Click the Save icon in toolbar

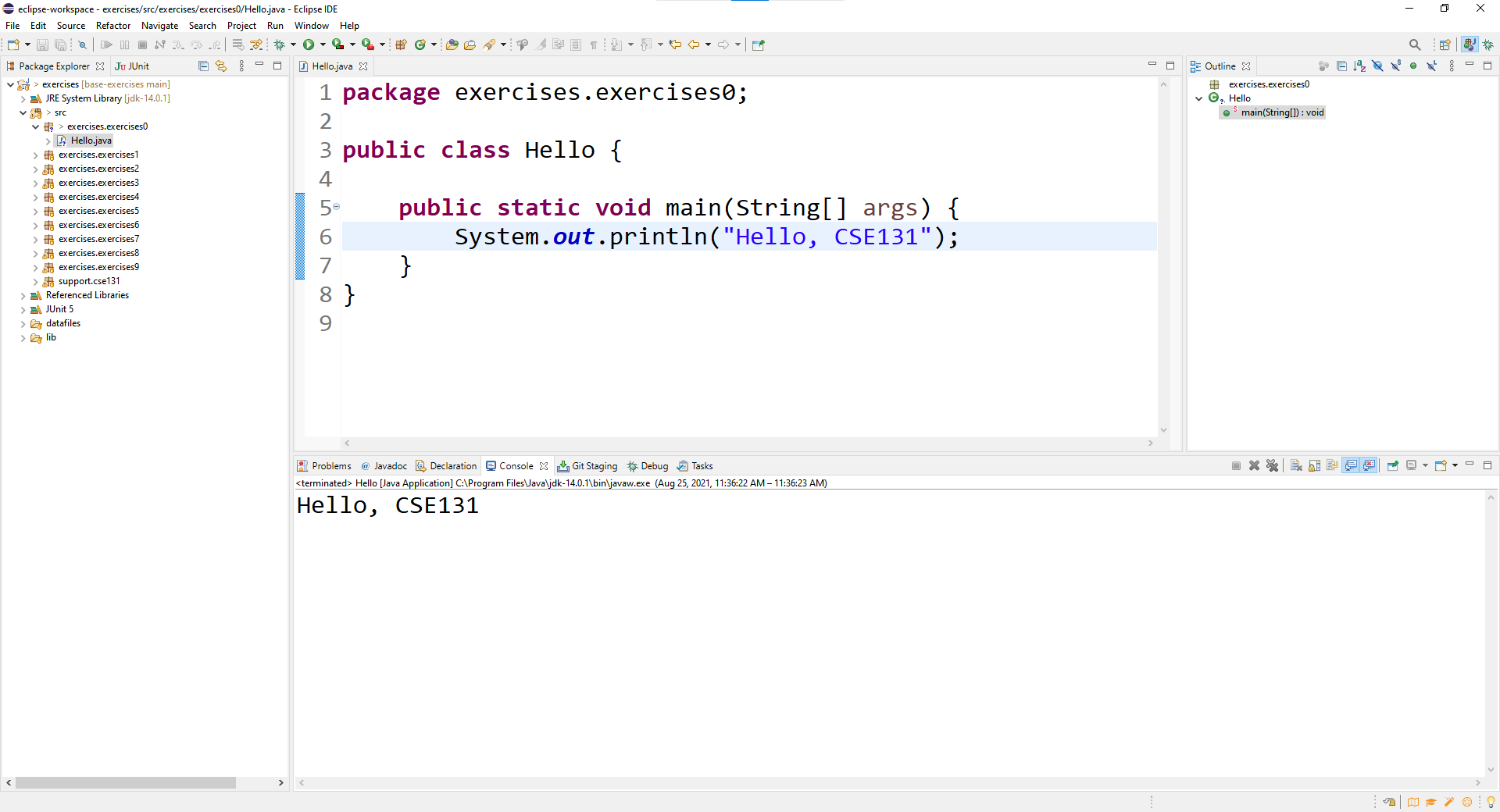pos(42,45)
